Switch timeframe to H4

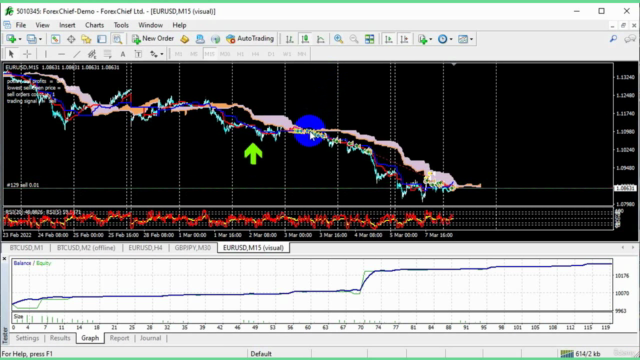click(x=256, y=54)
